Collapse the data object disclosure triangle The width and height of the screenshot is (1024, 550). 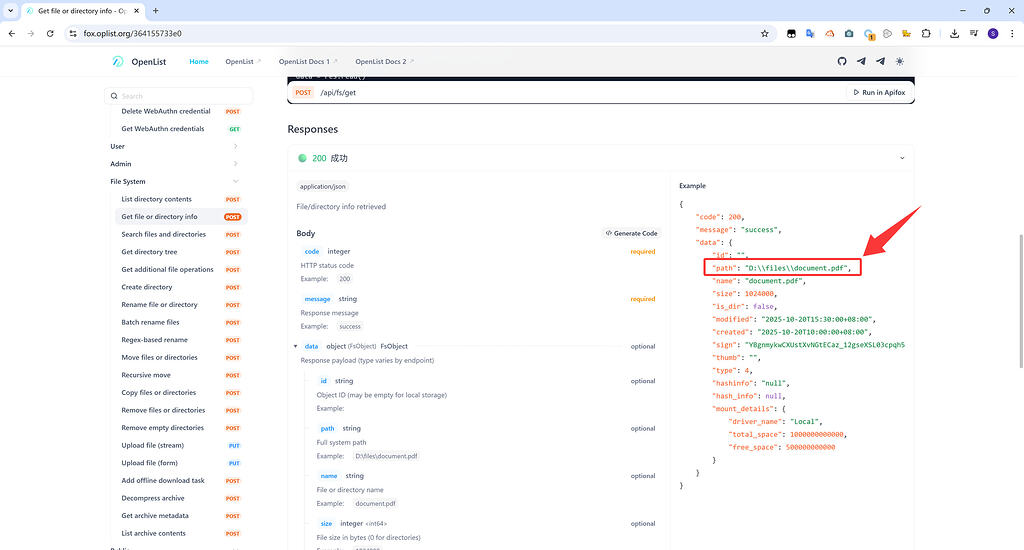point(295,346)
